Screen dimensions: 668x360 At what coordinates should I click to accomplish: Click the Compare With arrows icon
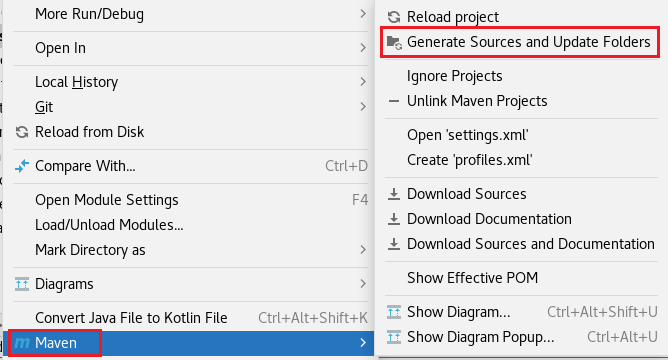pyautogui.click(x=22, y=166)
